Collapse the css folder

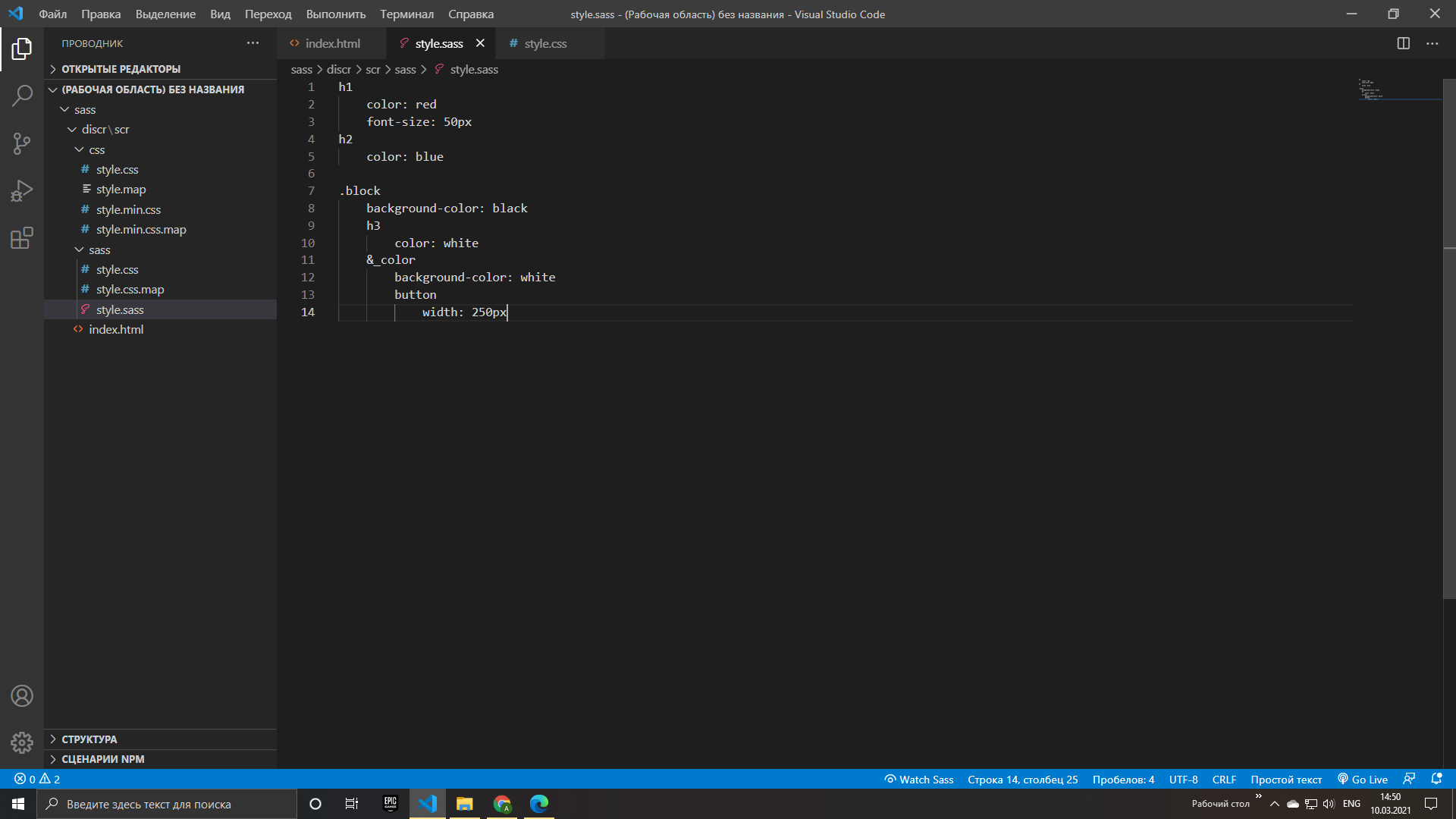point(160,150)
